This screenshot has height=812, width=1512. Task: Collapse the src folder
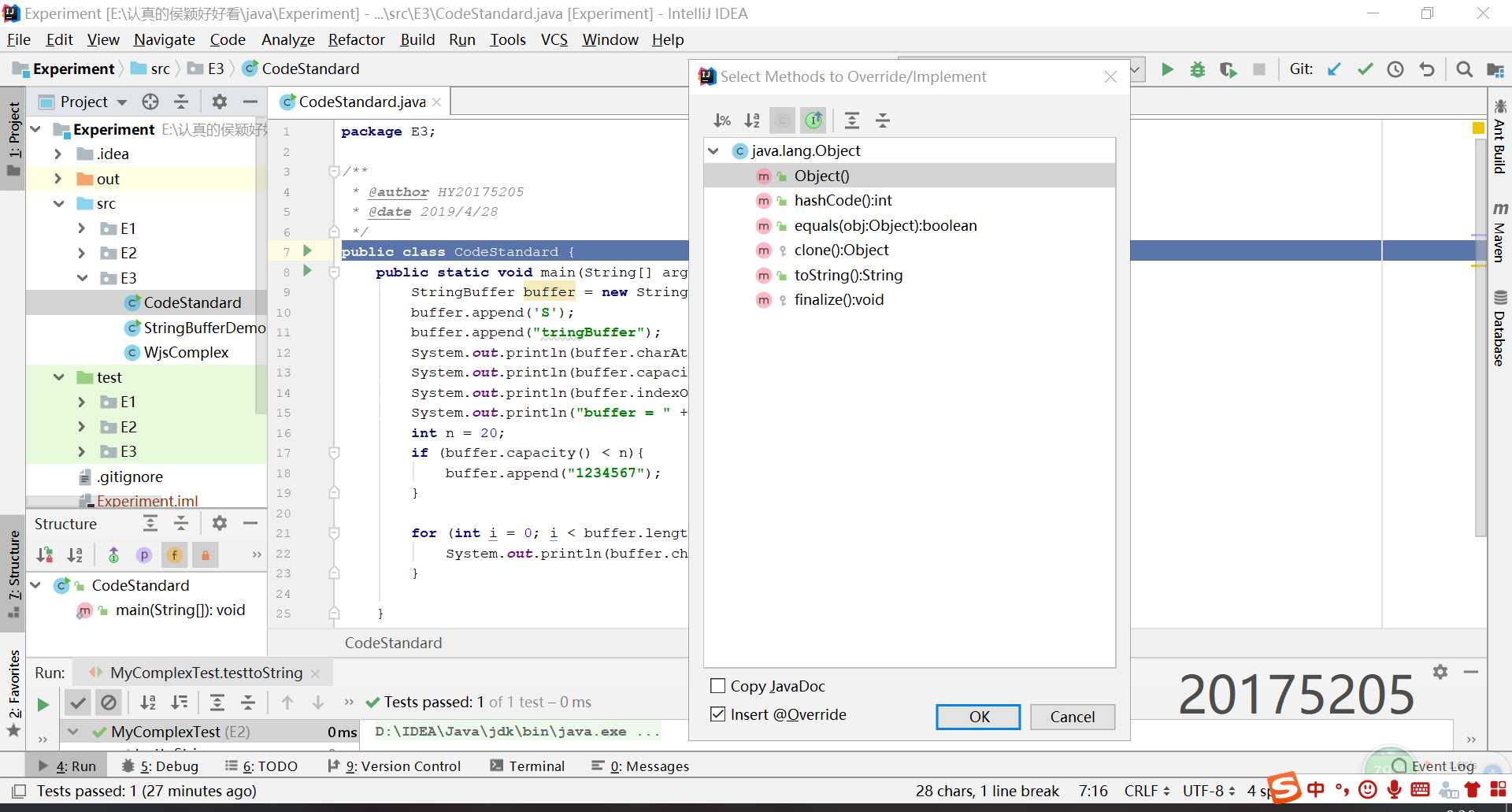point(57,204)
